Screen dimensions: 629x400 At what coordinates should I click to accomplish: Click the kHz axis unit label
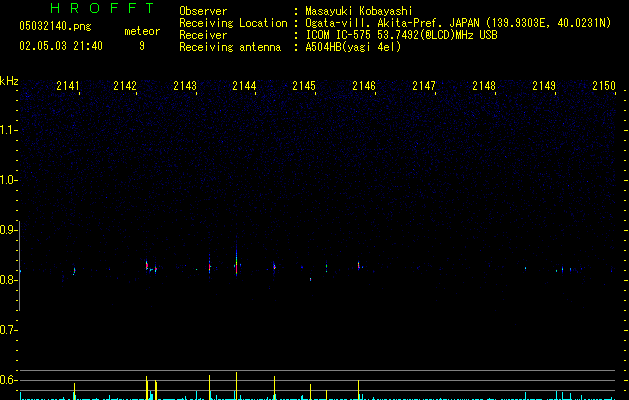pyautogui.click(x=9, y=81)
